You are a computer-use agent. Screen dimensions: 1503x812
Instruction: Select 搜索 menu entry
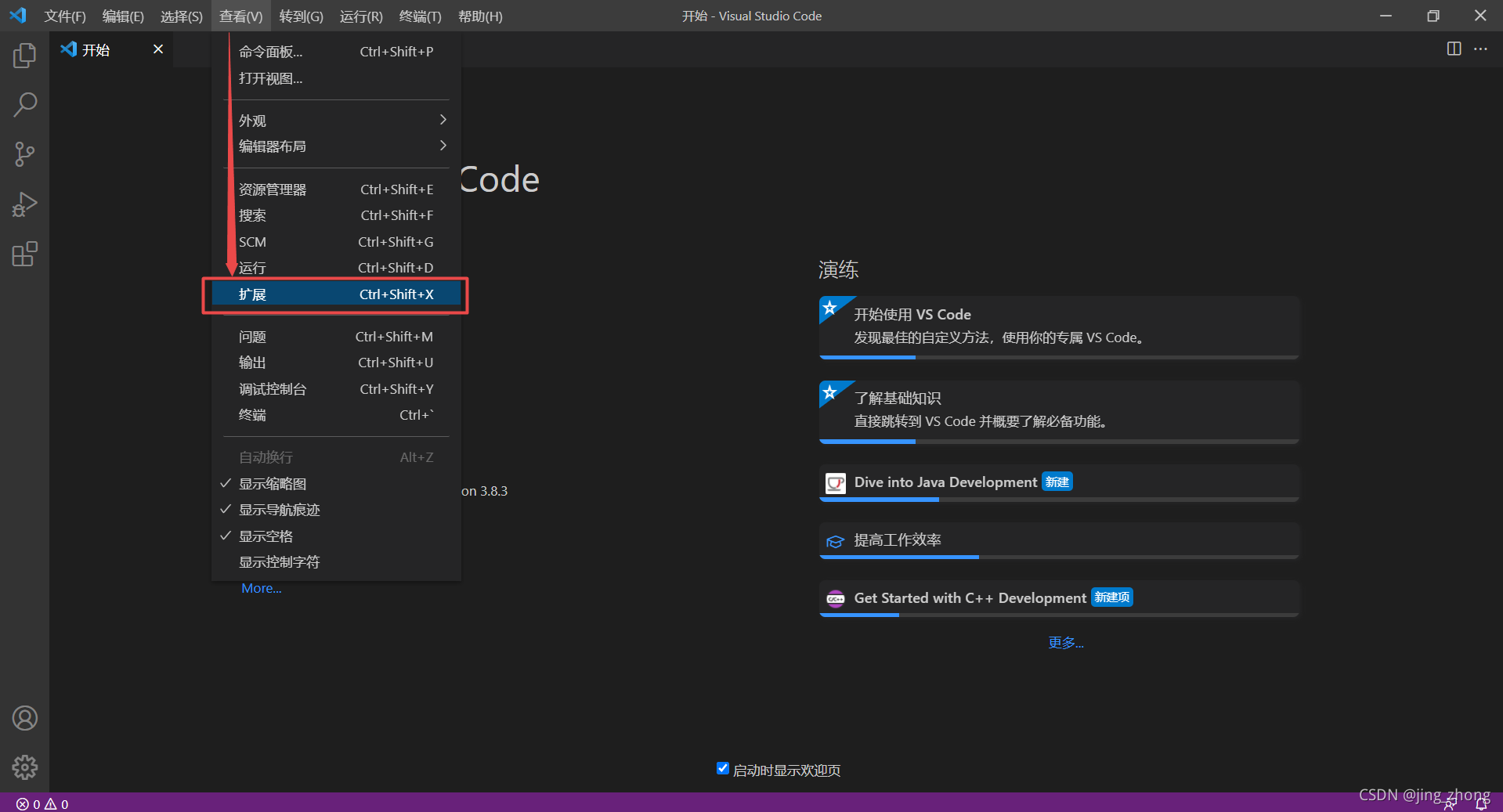[336, 215]
